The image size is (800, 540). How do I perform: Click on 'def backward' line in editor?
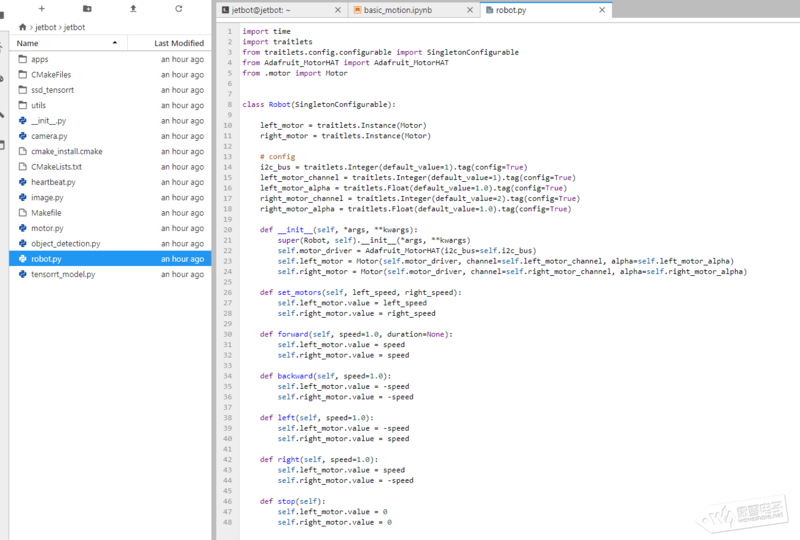[326, 376]
